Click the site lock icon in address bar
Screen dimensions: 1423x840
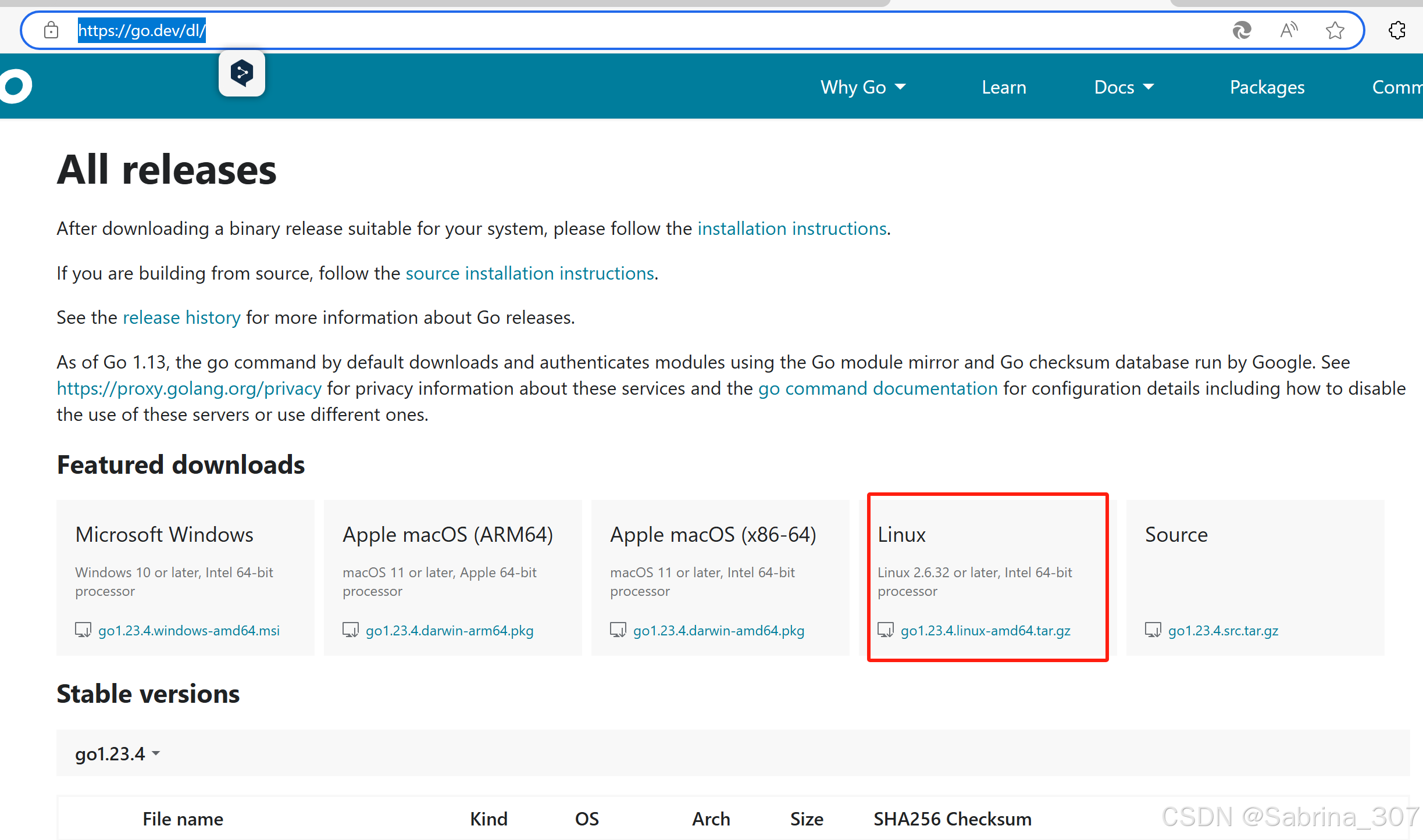tap(51, 30)
